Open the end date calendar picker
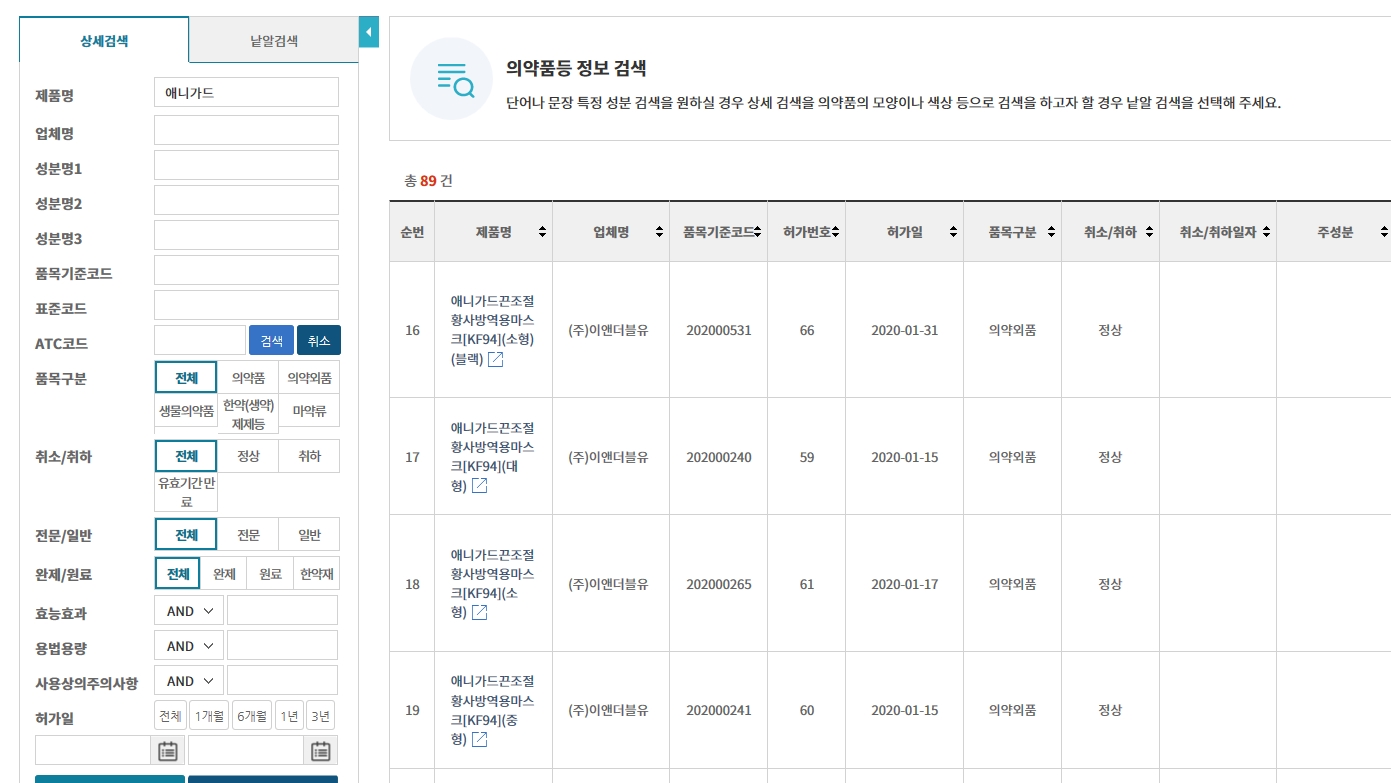Image resolution: width=1391 pixels, height=783 pixels. pos(320,750)
